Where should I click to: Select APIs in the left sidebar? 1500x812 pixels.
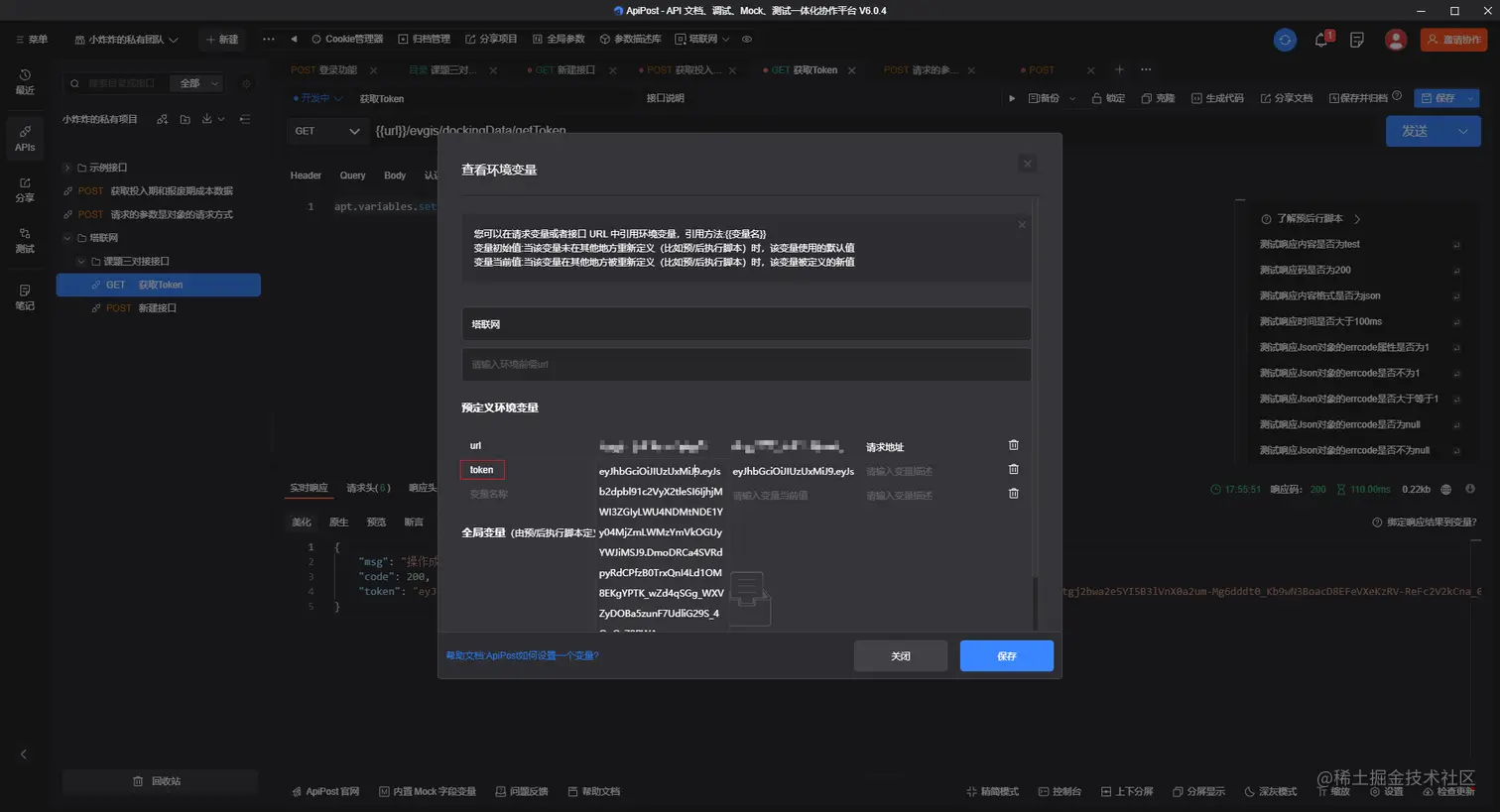click(x=25, y=139)
